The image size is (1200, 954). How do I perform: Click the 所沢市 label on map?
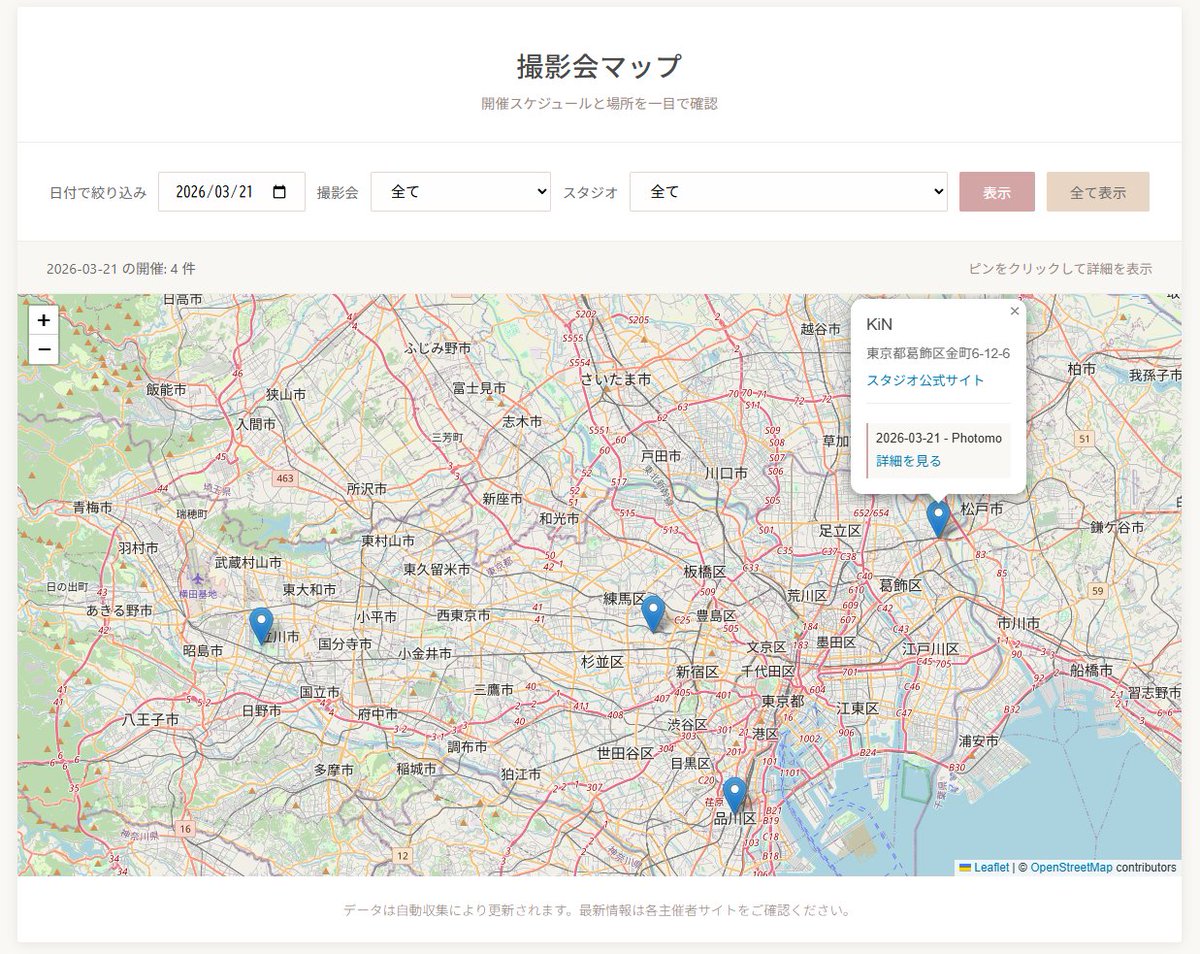[x=366, y=489]
